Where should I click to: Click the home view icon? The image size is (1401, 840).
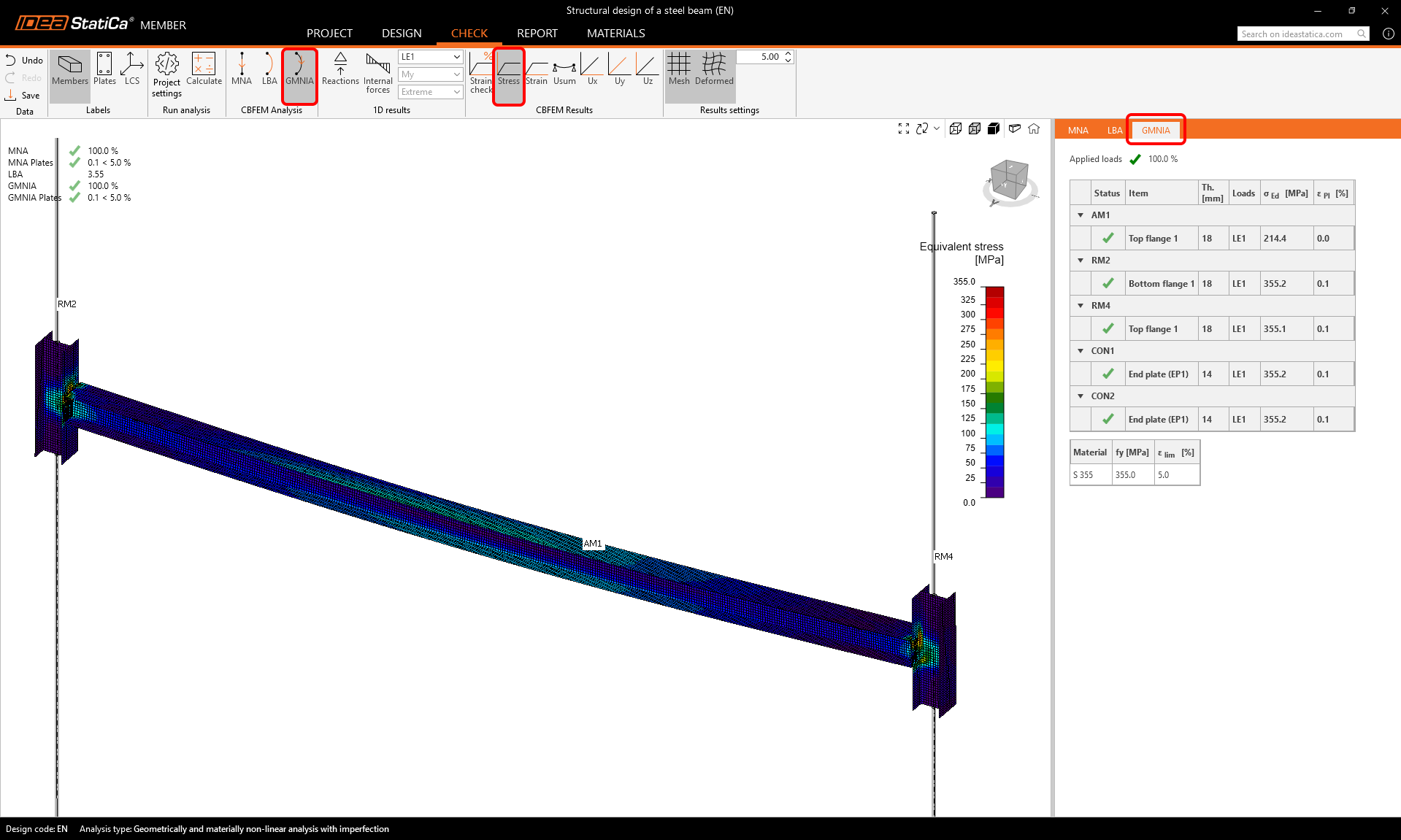tap(1034, 129)
